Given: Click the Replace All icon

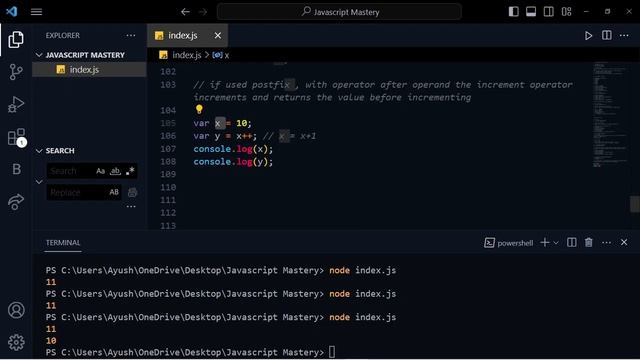Looking at the screenshot, I should pos(132,193).
